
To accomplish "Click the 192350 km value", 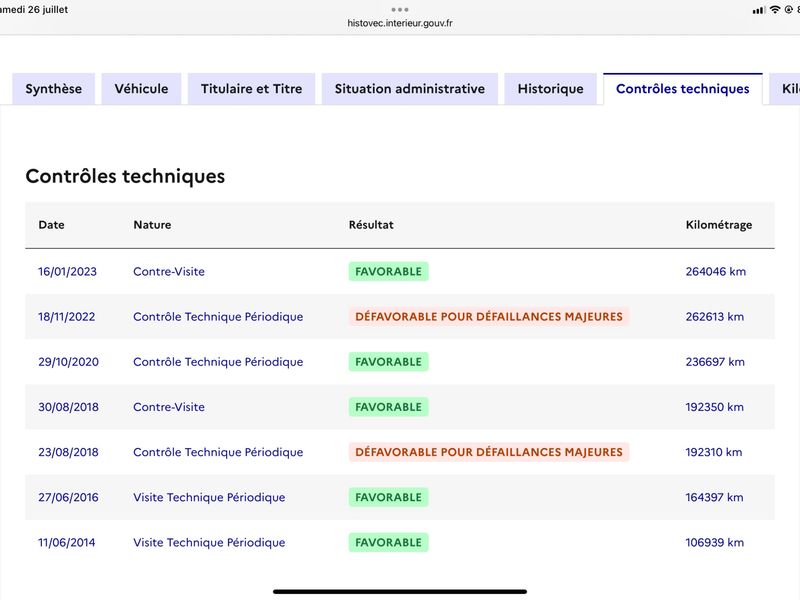I will tap(714, 407).
